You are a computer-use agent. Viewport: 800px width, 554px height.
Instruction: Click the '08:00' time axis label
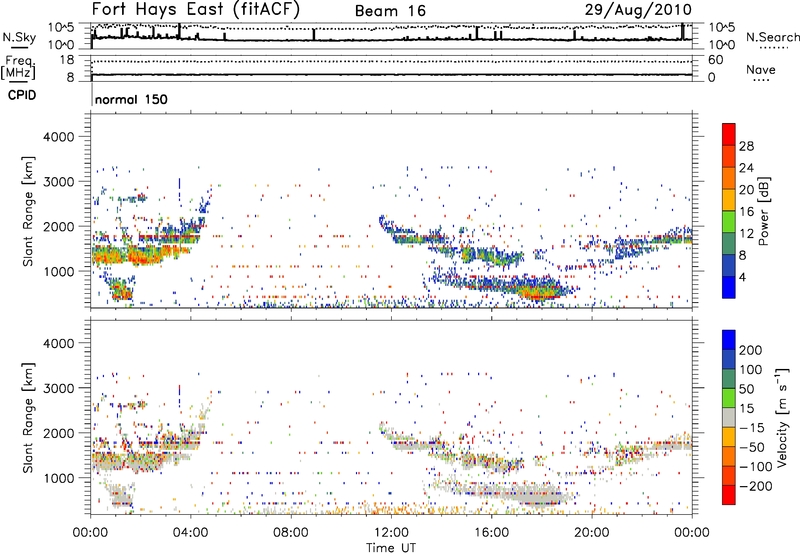click(291, 533)
